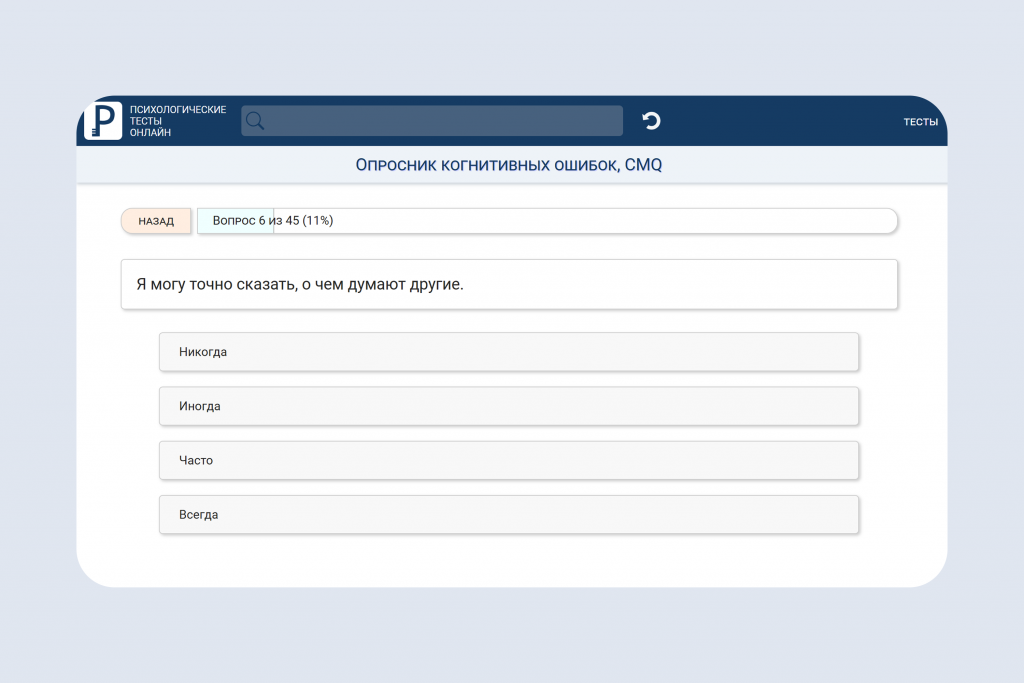Click the question text about чем думают другие
Screen dimensions: 1024x683
click(300, 284)
